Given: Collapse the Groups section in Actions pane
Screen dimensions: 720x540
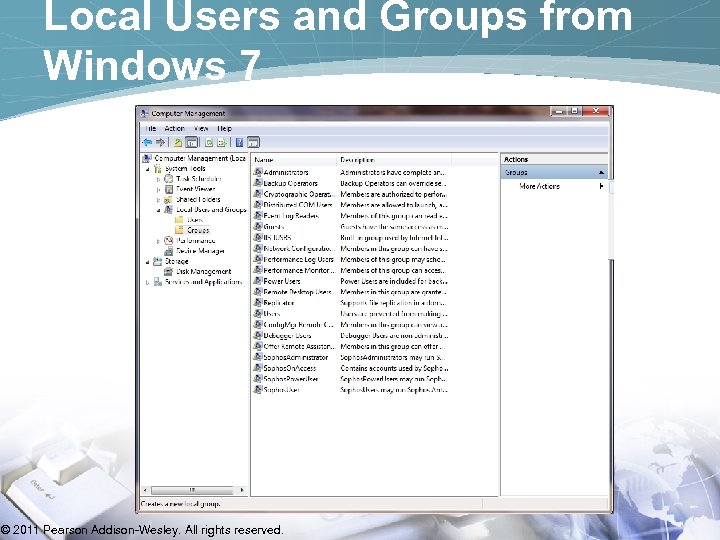Looking at the screenshot, I should (x=601, y=173).
